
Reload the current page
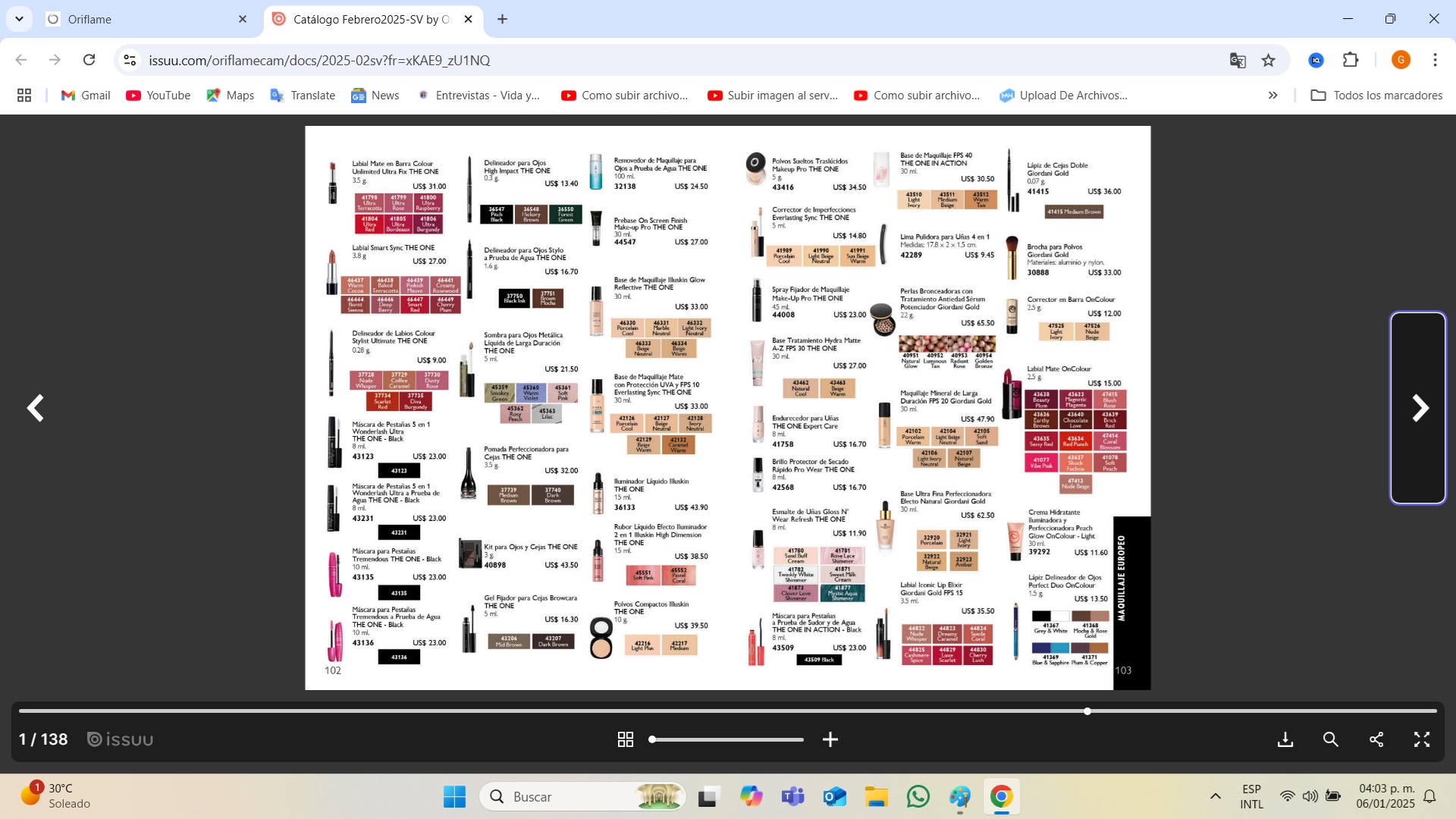point(89,60)
